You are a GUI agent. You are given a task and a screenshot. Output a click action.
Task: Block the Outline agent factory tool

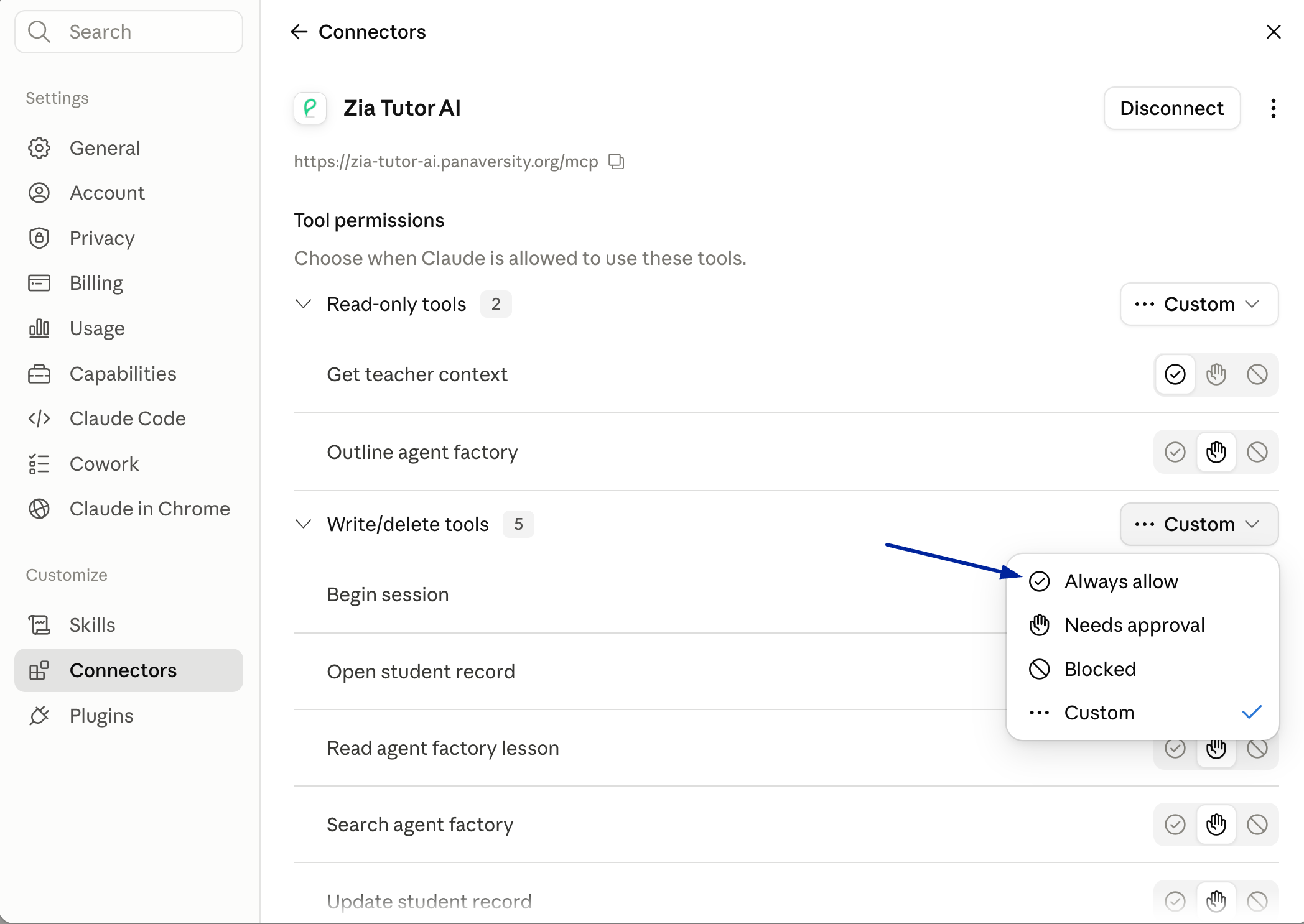point(1257,452)
